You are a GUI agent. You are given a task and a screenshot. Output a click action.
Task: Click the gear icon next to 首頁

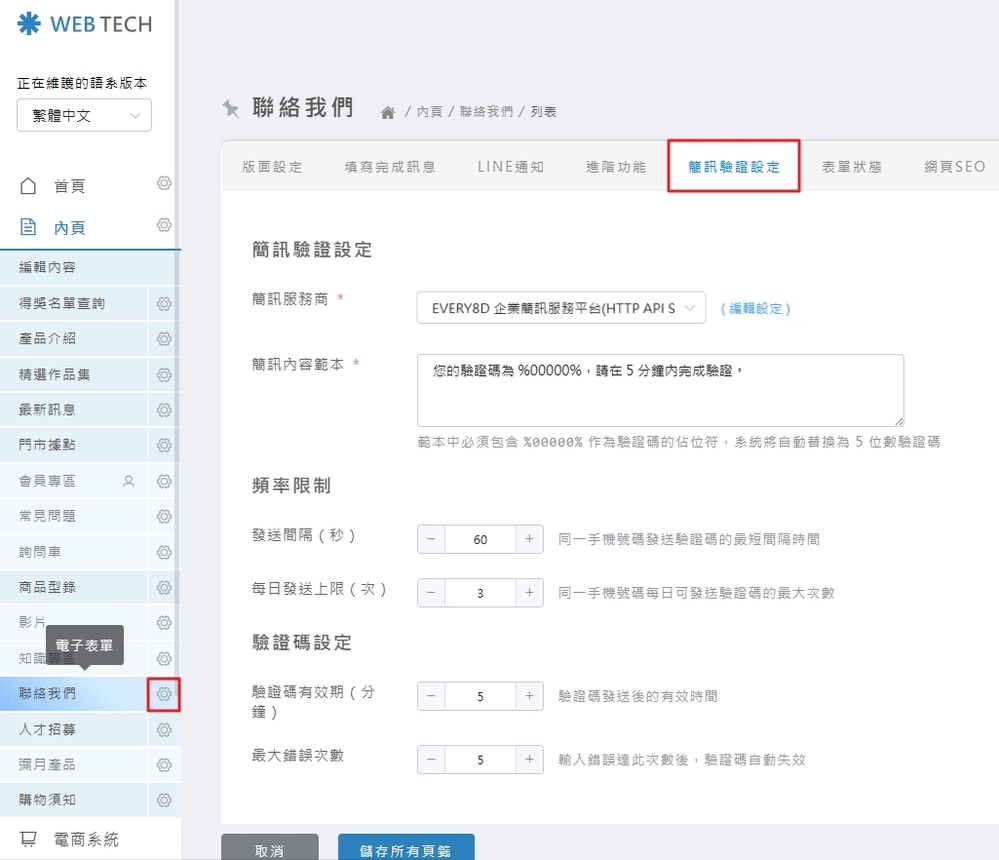[x=164, y=184]
